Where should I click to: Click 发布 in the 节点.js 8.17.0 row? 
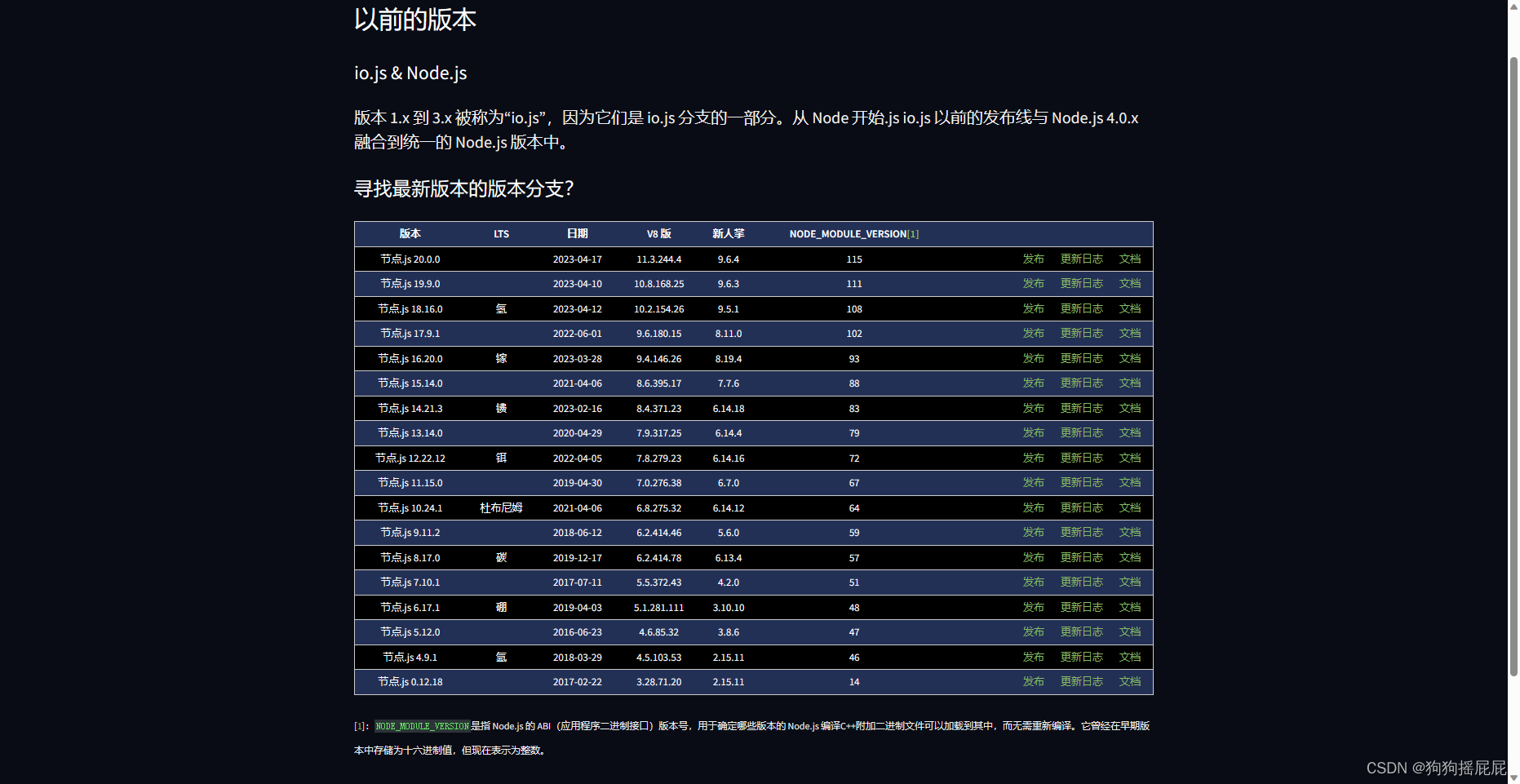pyautogui.click(x=1033, y=557)
